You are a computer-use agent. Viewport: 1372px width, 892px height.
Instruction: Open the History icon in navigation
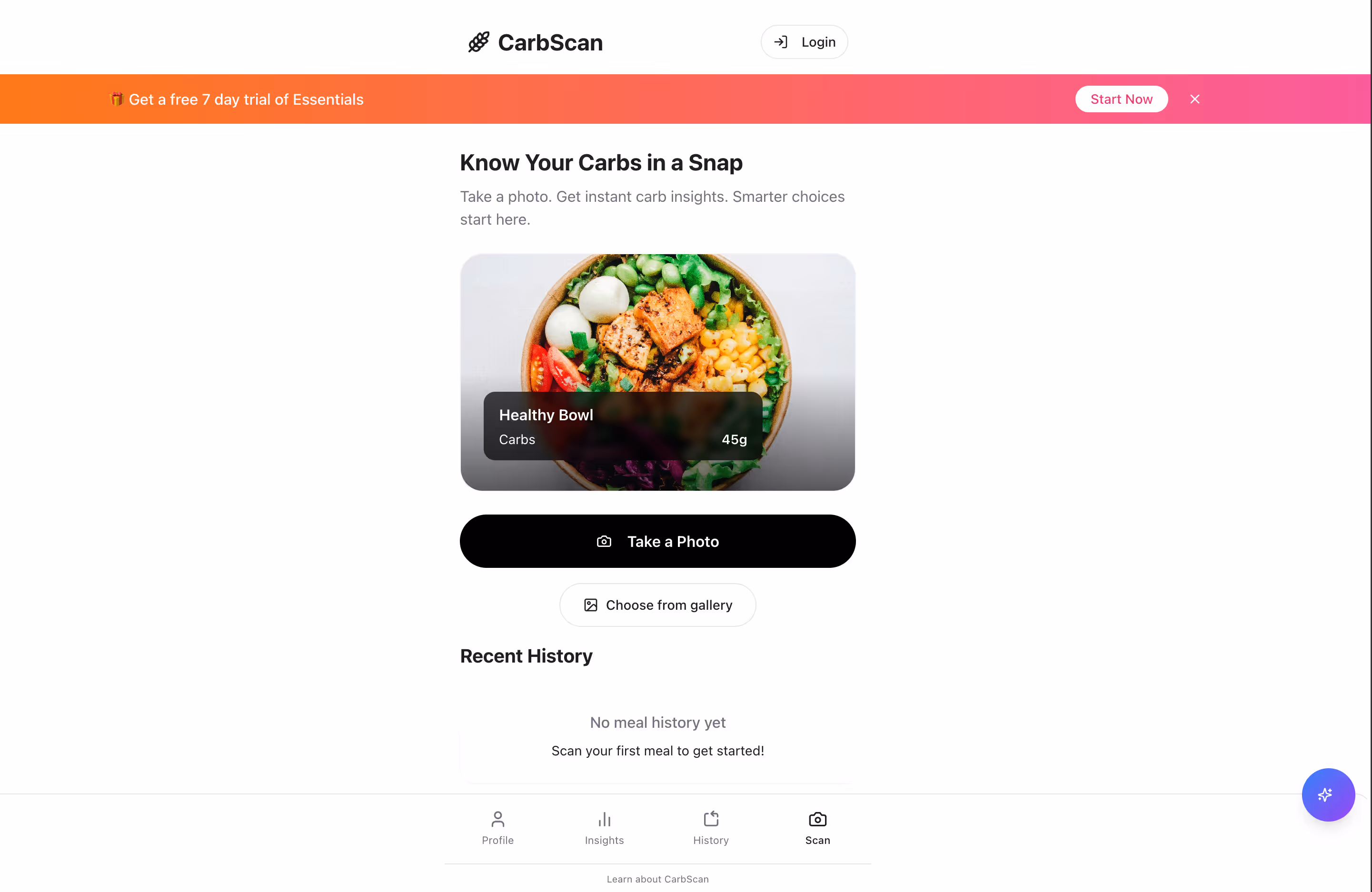711,819
